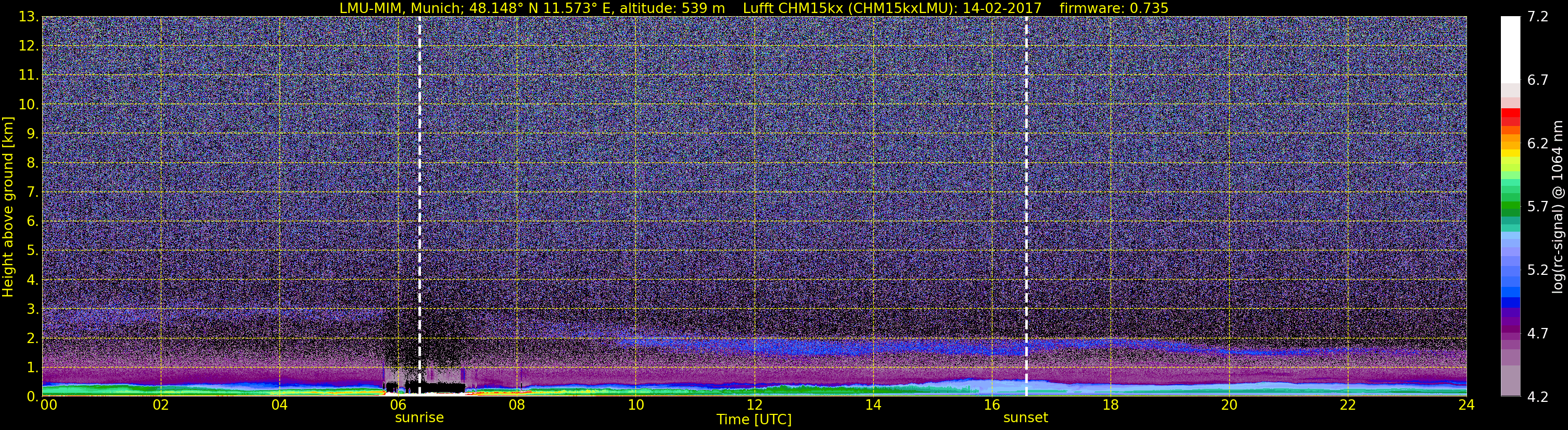Click the colorbar value '6.7'

[x=1538, y=80]
